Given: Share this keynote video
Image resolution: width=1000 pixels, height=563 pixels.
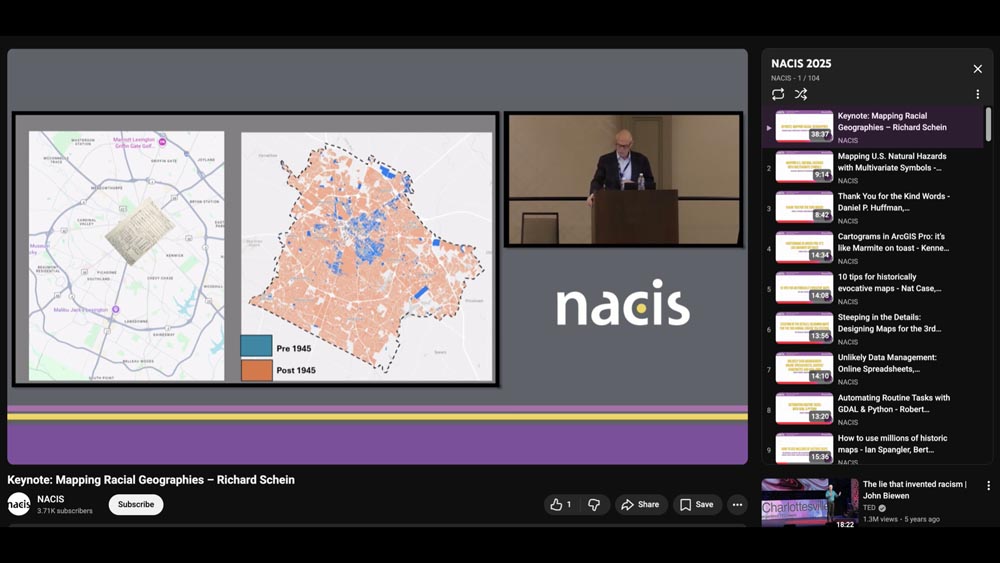Looking at the screenshot, I should pyautogui.click(x=640, y=505).
